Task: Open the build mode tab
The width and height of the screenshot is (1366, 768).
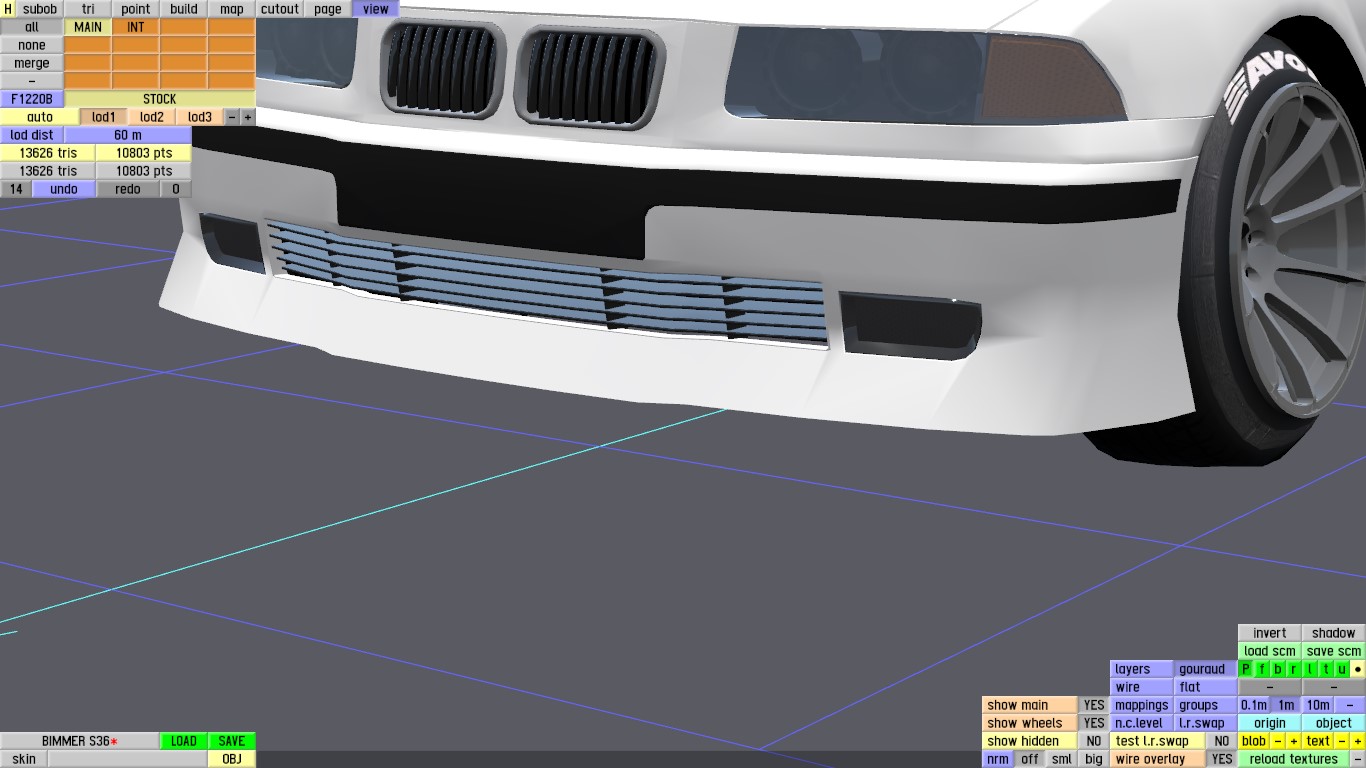Action: (184, 9)
